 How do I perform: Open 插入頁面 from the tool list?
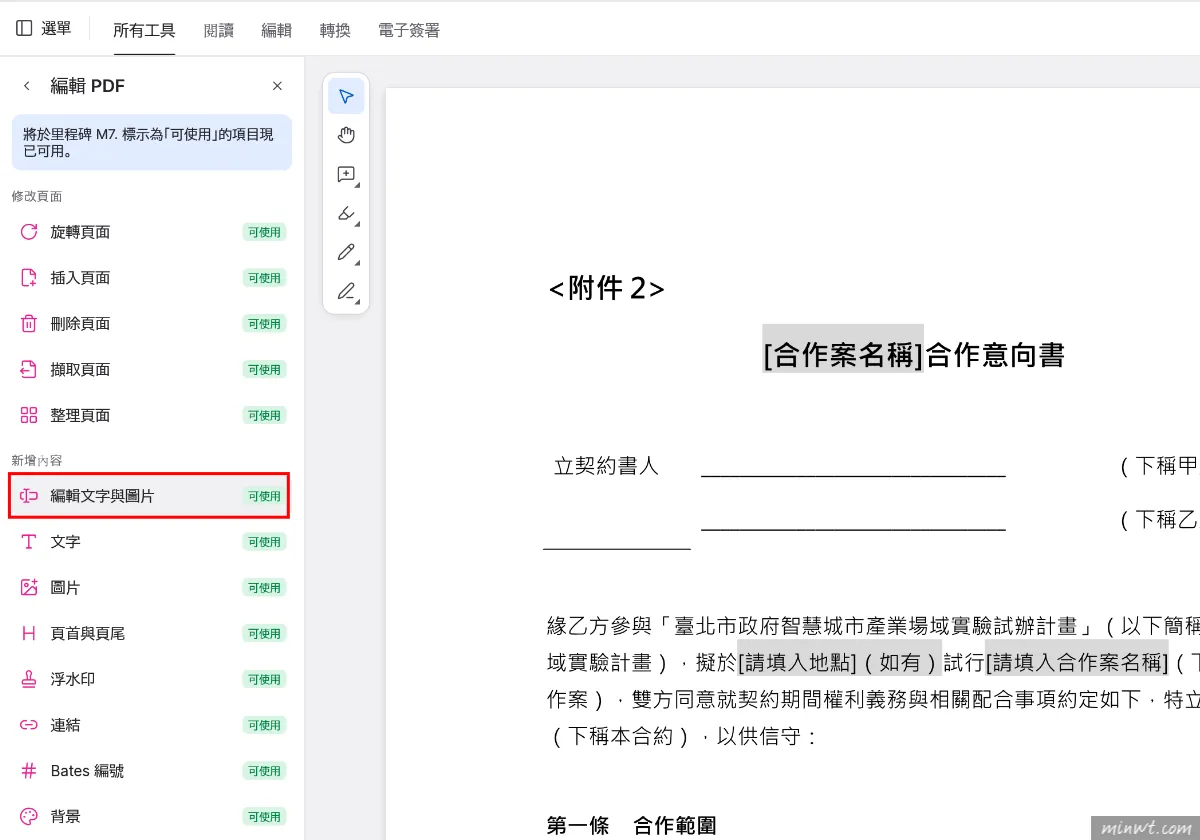[x=152, y=278]
